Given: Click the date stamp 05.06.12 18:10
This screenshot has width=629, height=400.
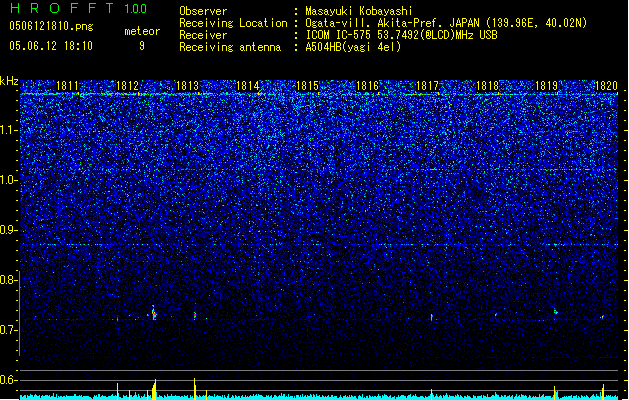Looking at the screenshot, I should [x=51, y=46].
